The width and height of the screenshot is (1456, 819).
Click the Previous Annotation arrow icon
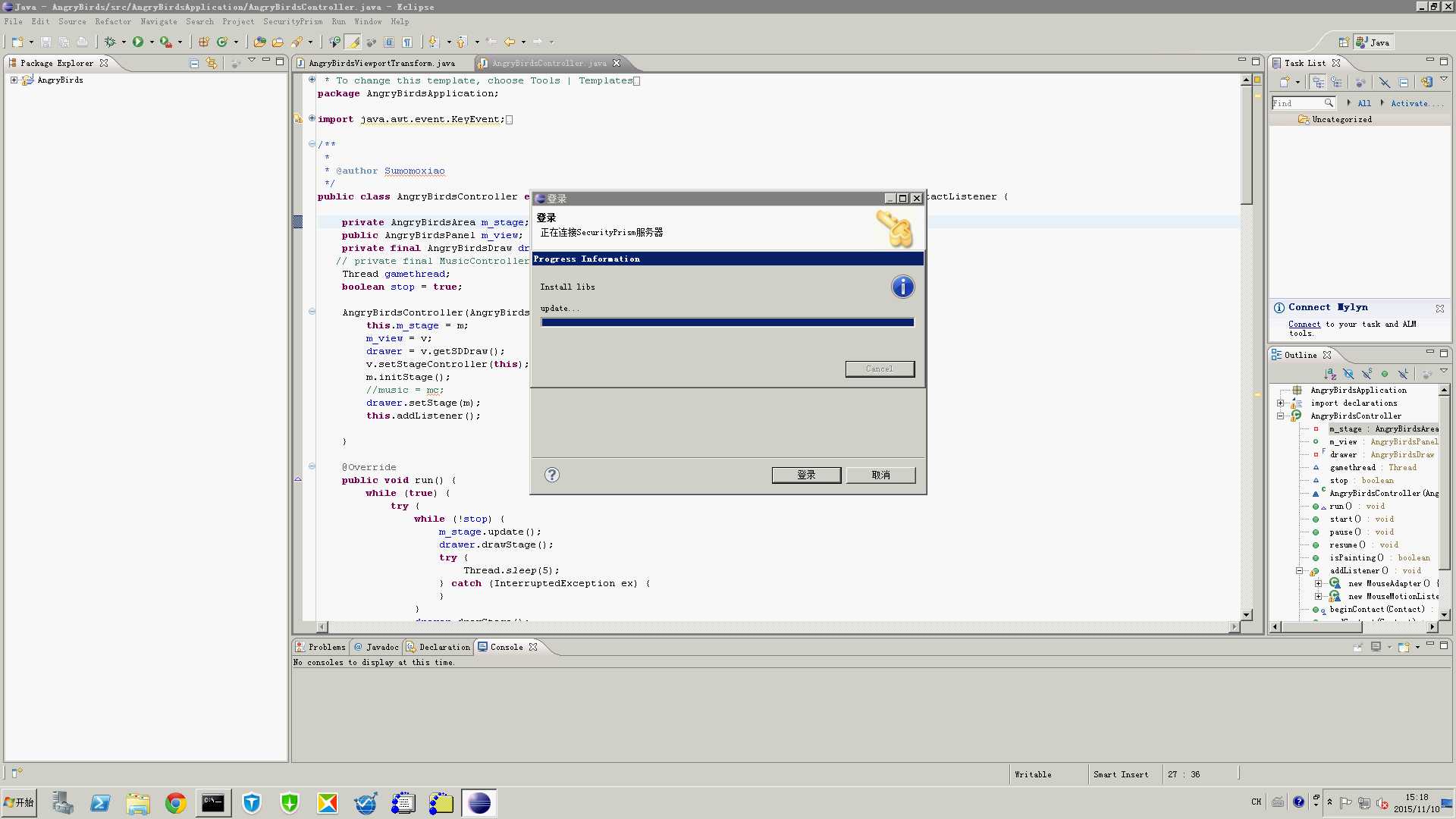461,42
